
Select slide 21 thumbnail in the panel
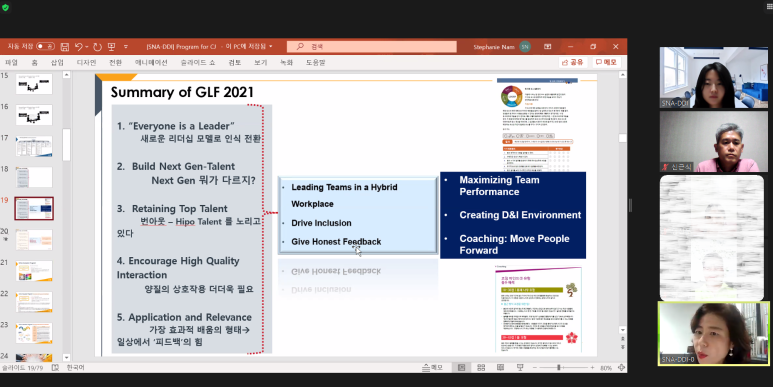click(34, 271)
